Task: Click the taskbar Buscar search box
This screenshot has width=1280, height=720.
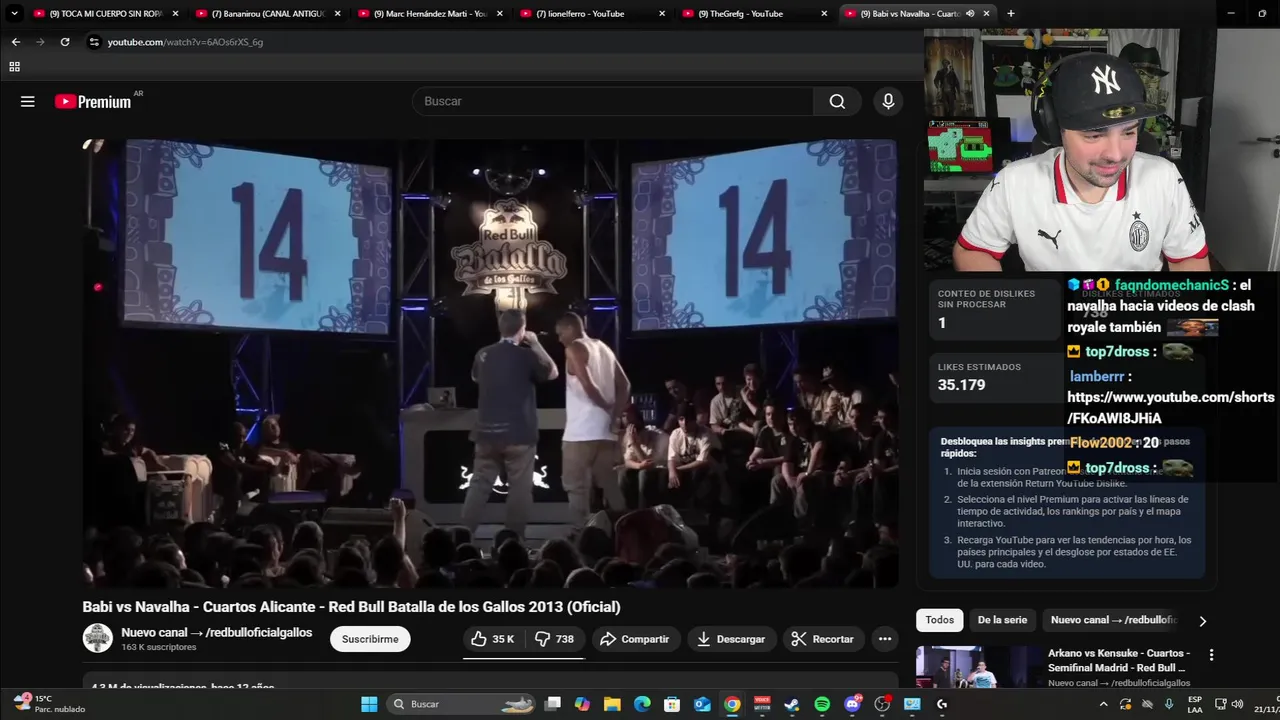Action: pos(462,704)
